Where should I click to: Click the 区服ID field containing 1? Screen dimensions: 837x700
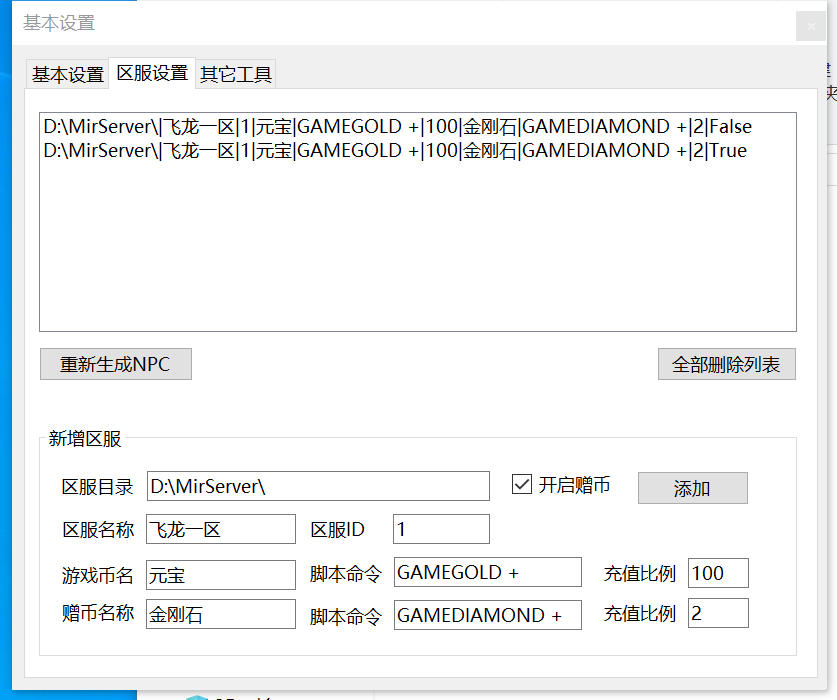coord(440,528)
